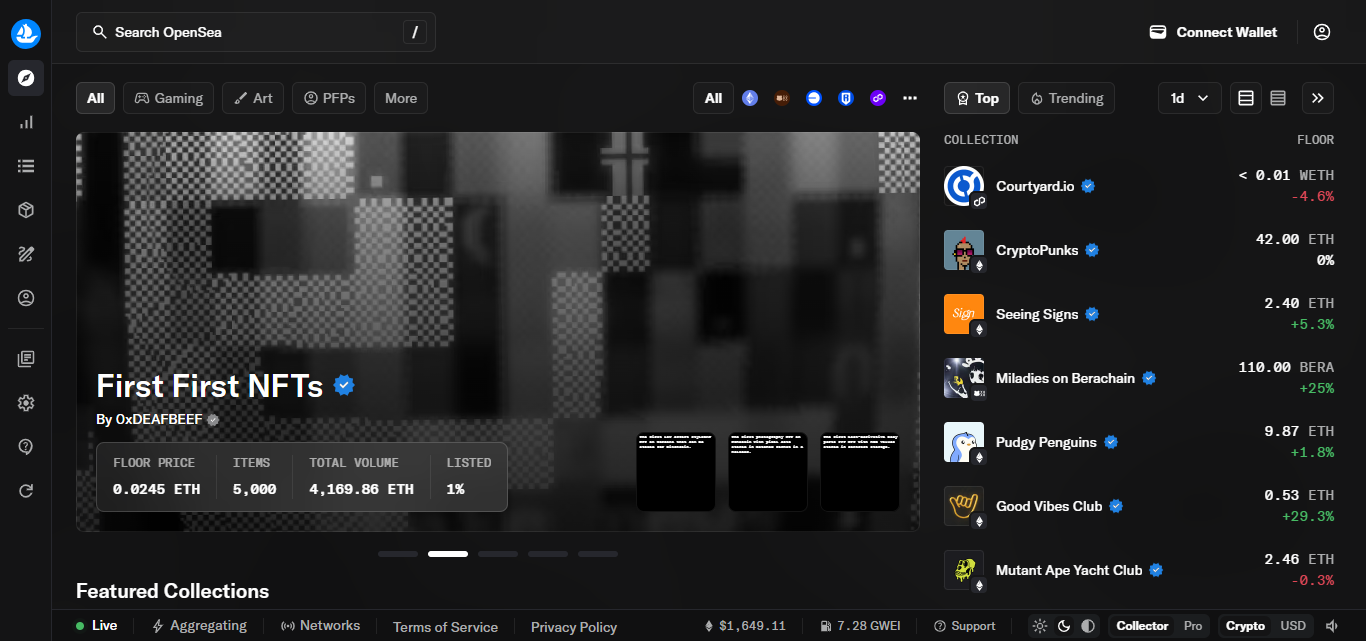Expand the More categories menu
The width and height of the screenshot is (1366, 641).
click(x=401, y=98)
